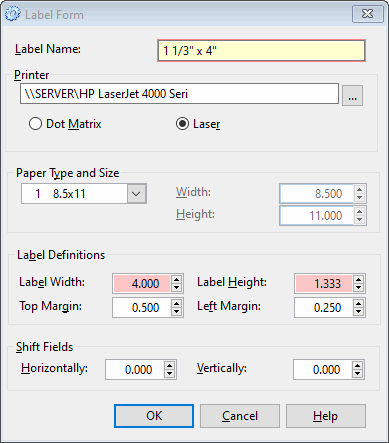Click the Label Name text field

coord(261,51)
